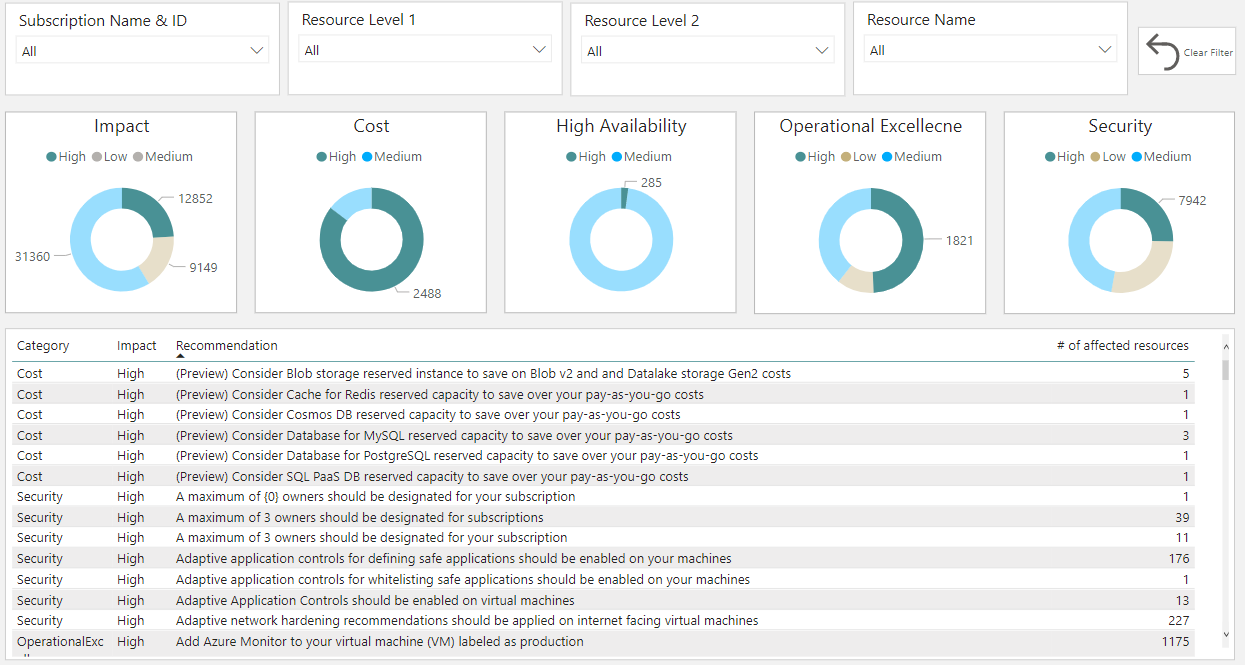Screen dimensions: 1246x665
Task: Select the Add Azure Monitor recommendation row
Action: tap(380, 642)
